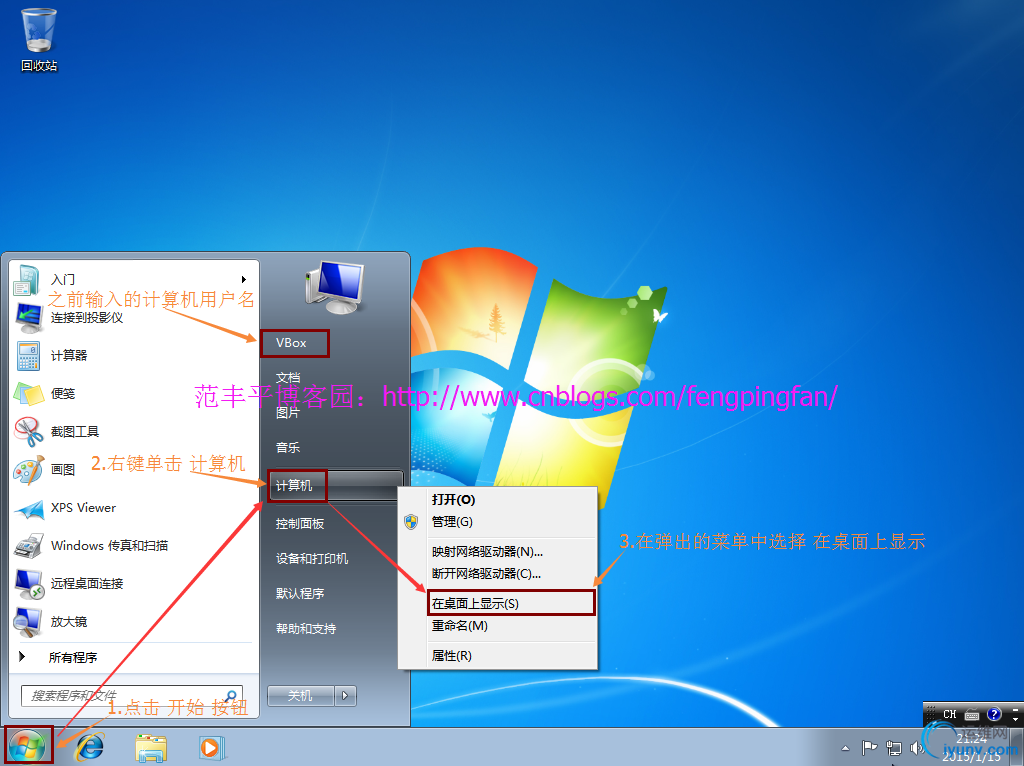The image size is (1024, 766).
Task: Click the 连接到投影仪 projector icon
Action: (29, 317)
